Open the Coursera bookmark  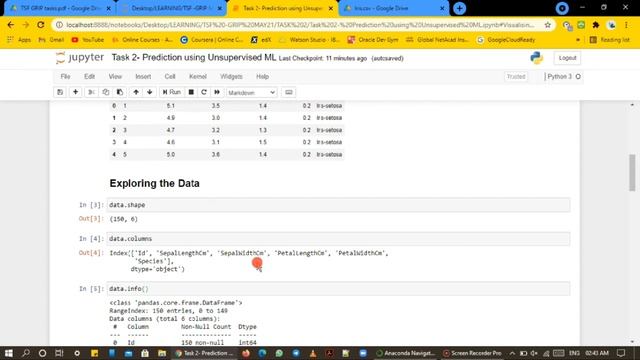click(x=212, y=40)
